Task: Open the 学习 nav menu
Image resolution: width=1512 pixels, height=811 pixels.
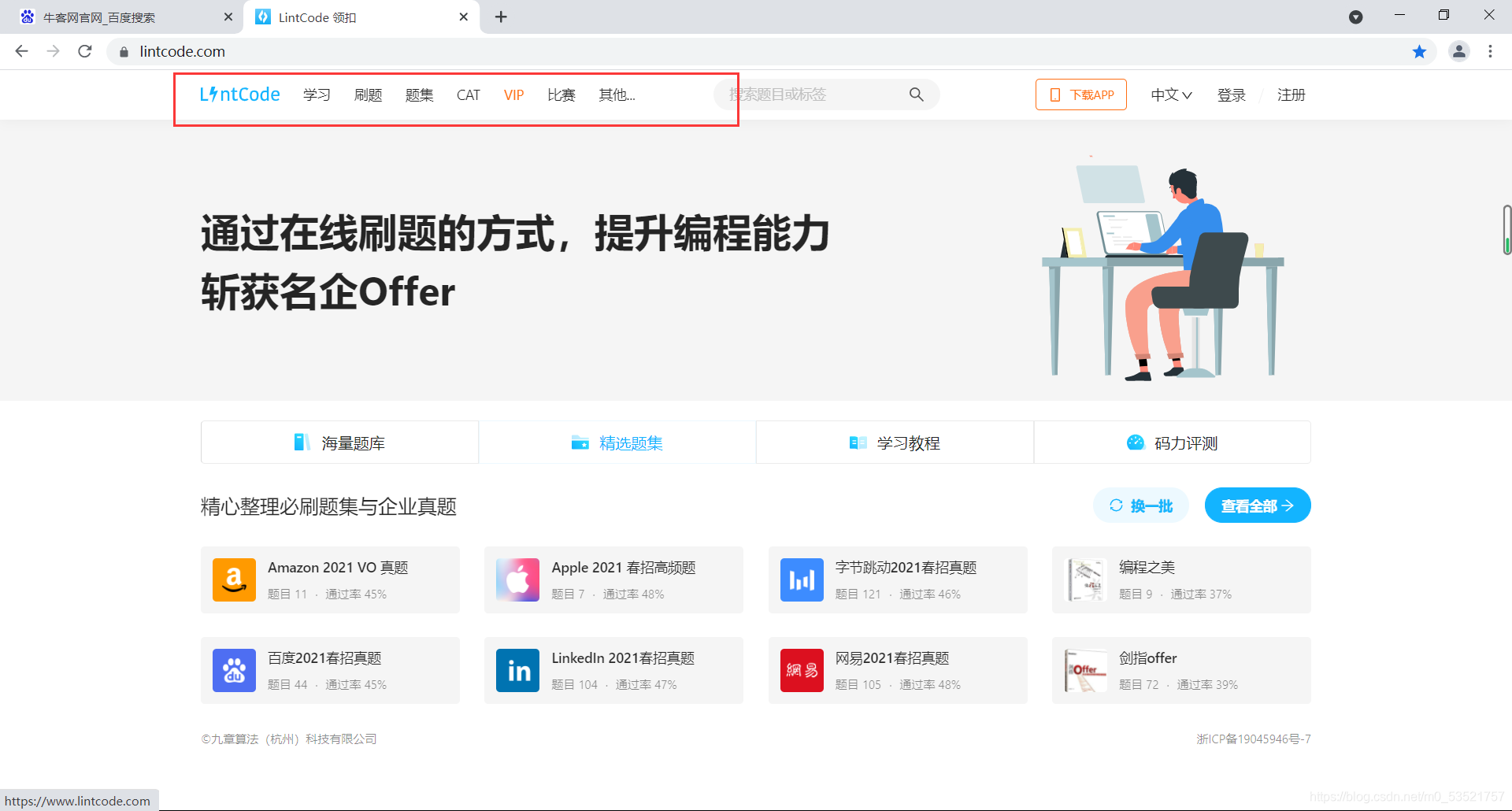Action: (317, 94)
